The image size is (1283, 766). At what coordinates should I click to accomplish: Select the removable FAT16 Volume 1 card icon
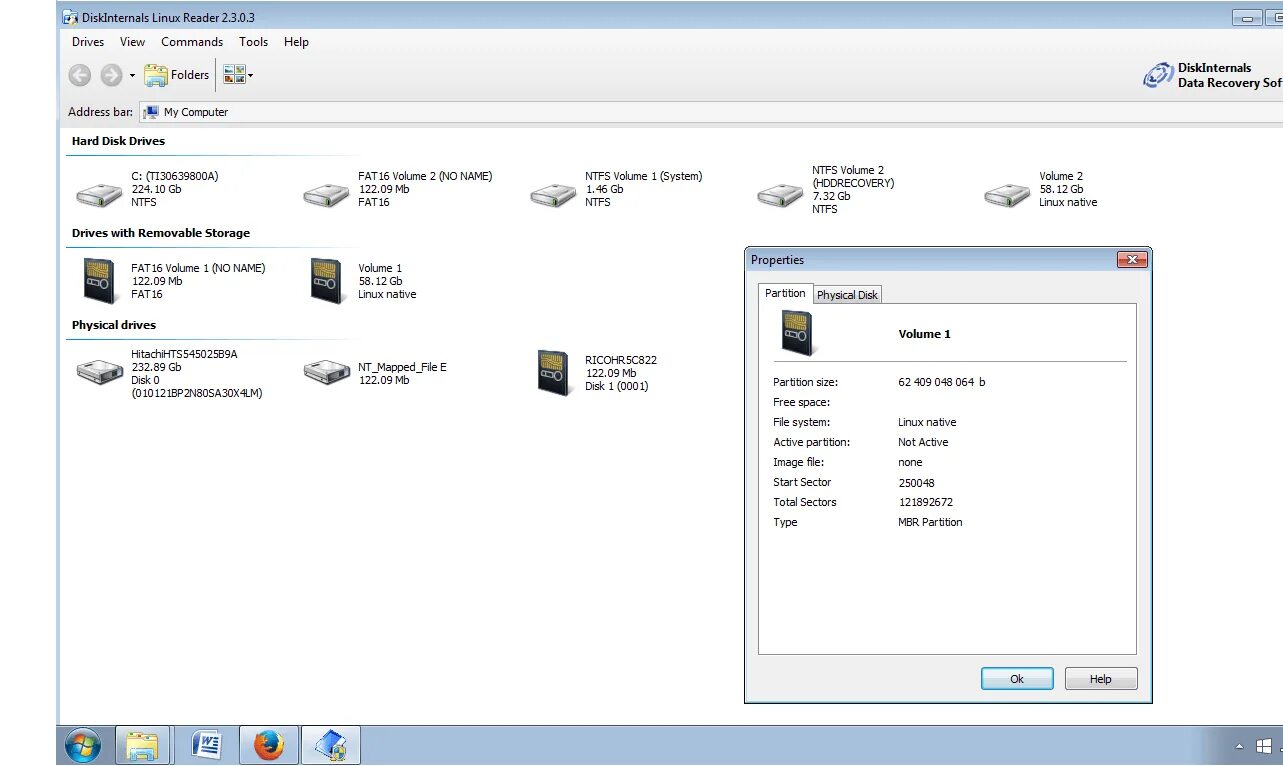[x=100, y=281]
